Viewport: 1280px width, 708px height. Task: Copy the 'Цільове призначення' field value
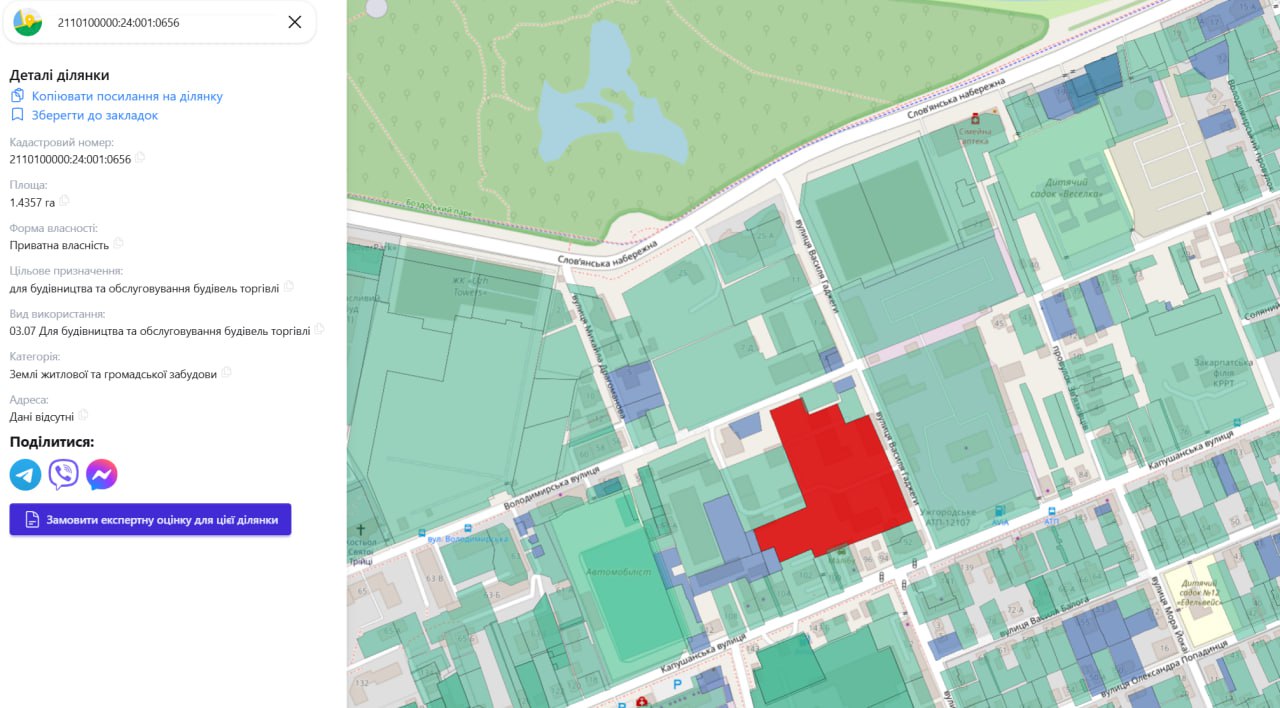pos(288,287)
